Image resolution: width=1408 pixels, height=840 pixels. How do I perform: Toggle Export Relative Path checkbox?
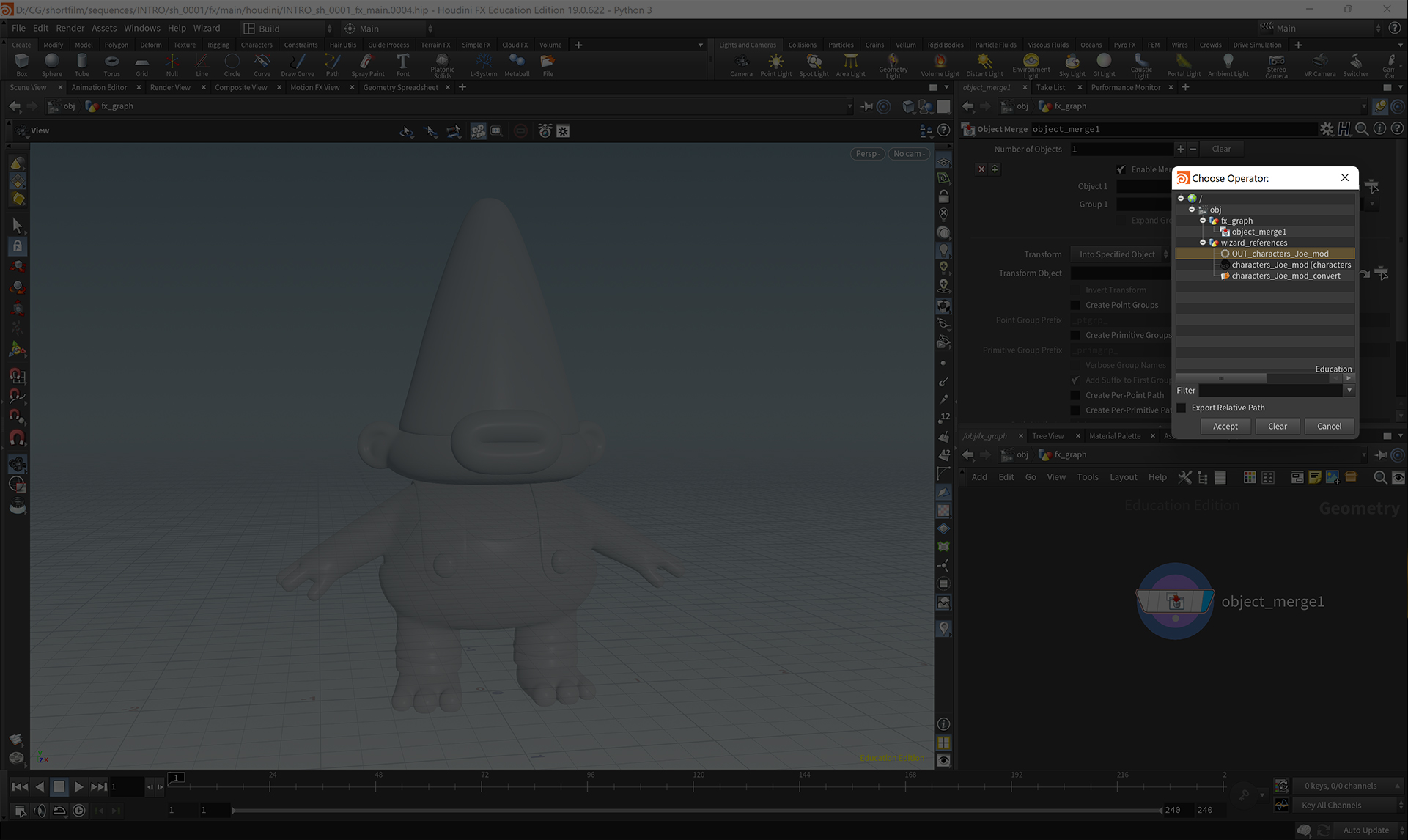(x=1182, y=408)
